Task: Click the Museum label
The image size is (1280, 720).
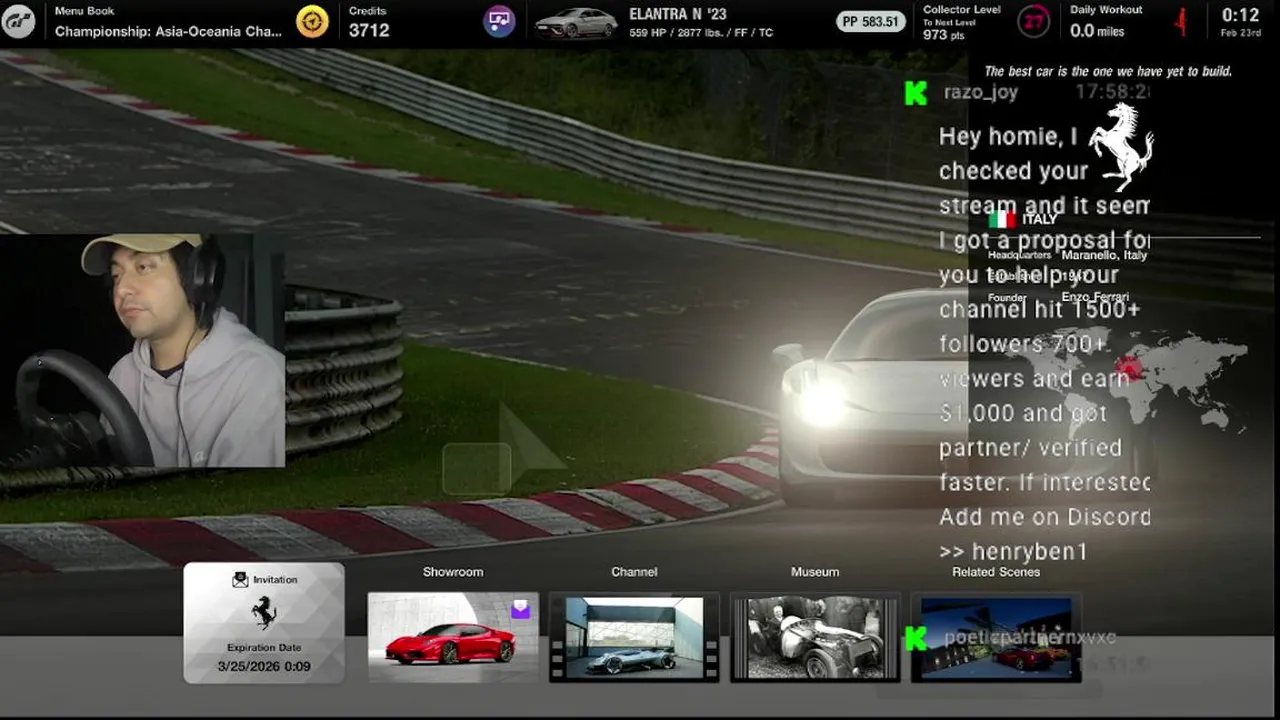Action: (x=815, y=572)
